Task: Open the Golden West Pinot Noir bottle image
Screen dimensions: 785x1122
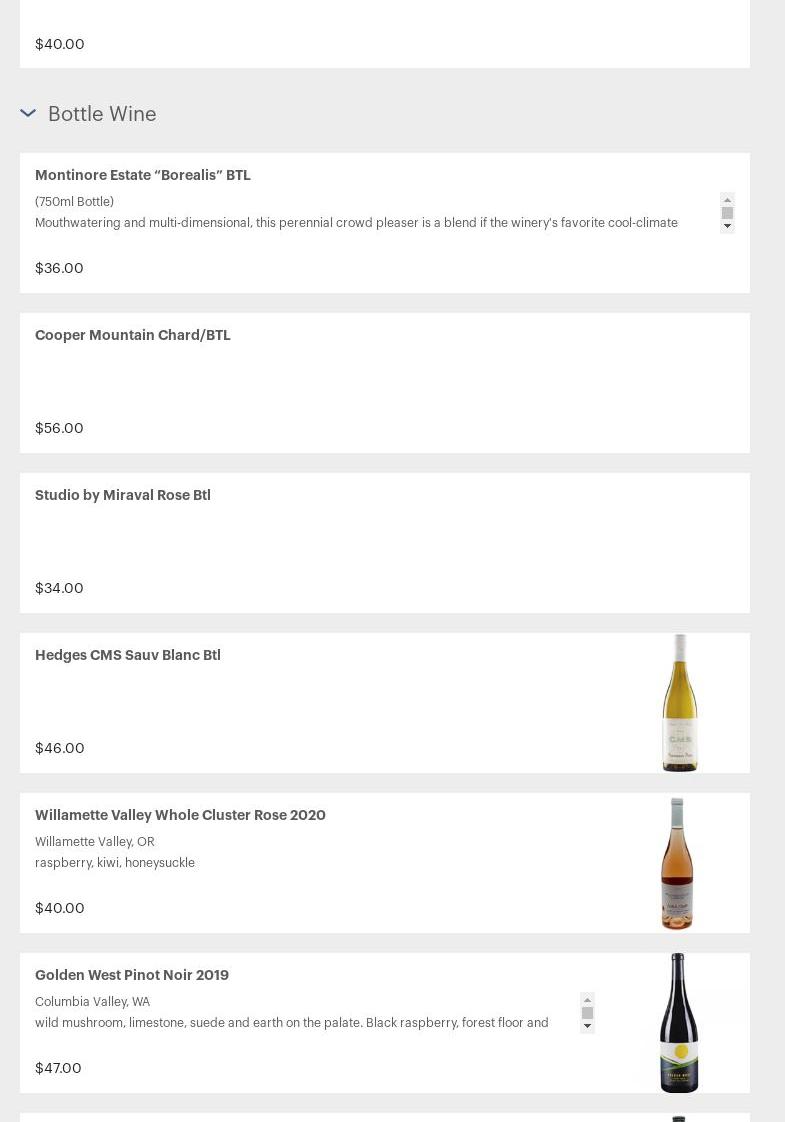Action: point(678,1023)
